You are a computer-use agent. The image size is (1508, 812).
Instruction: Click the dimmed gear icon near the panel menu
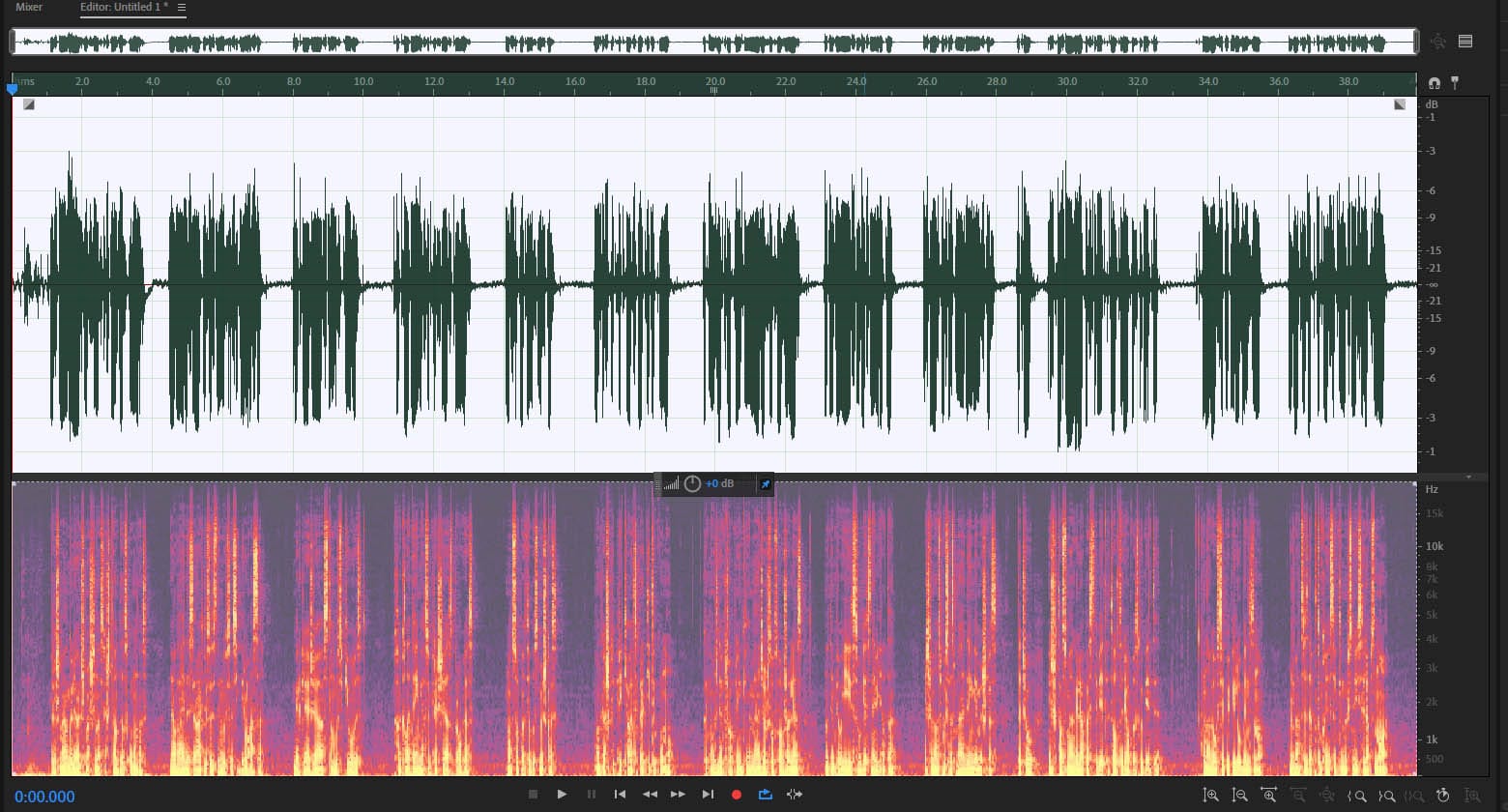click(x=1437, y=42)
